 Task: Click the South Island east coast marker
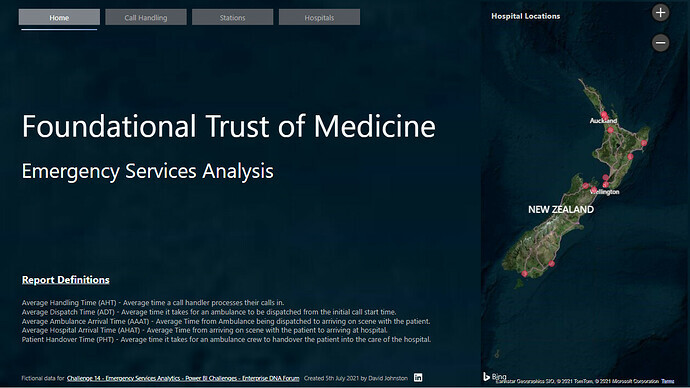coord(551,264)
